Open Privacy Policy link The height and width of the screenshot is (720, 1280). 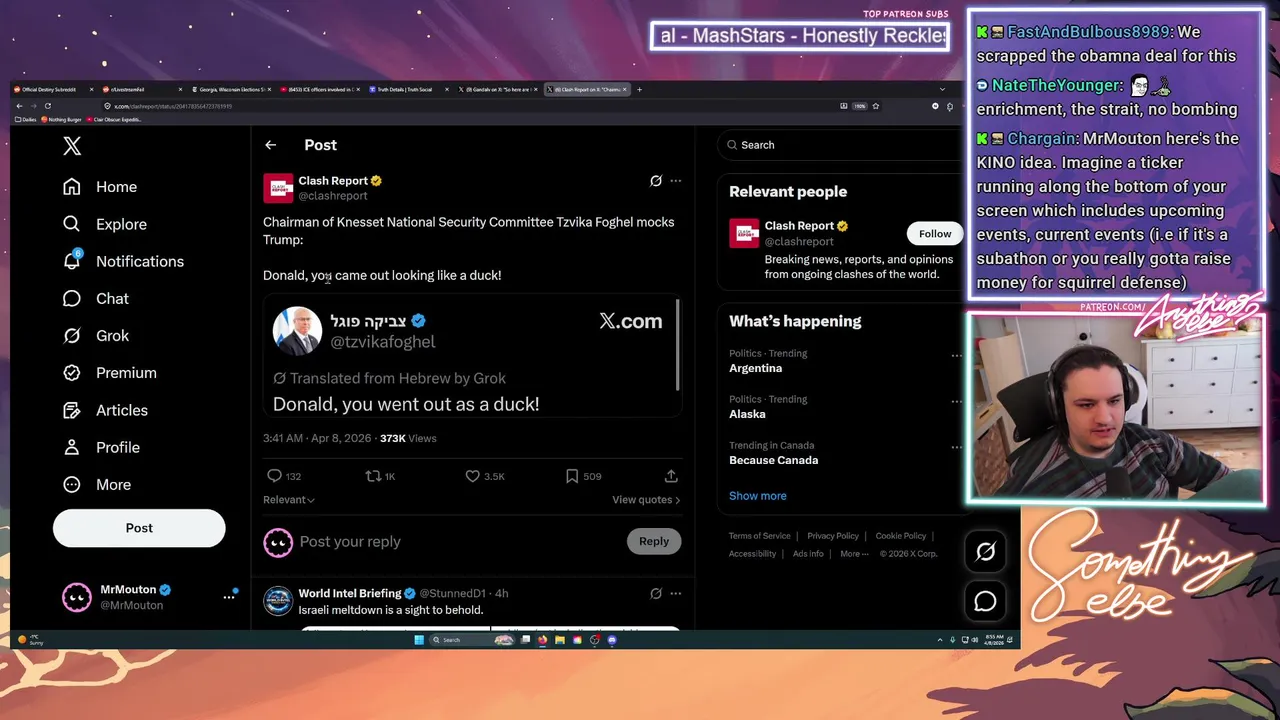pos(833,536)
